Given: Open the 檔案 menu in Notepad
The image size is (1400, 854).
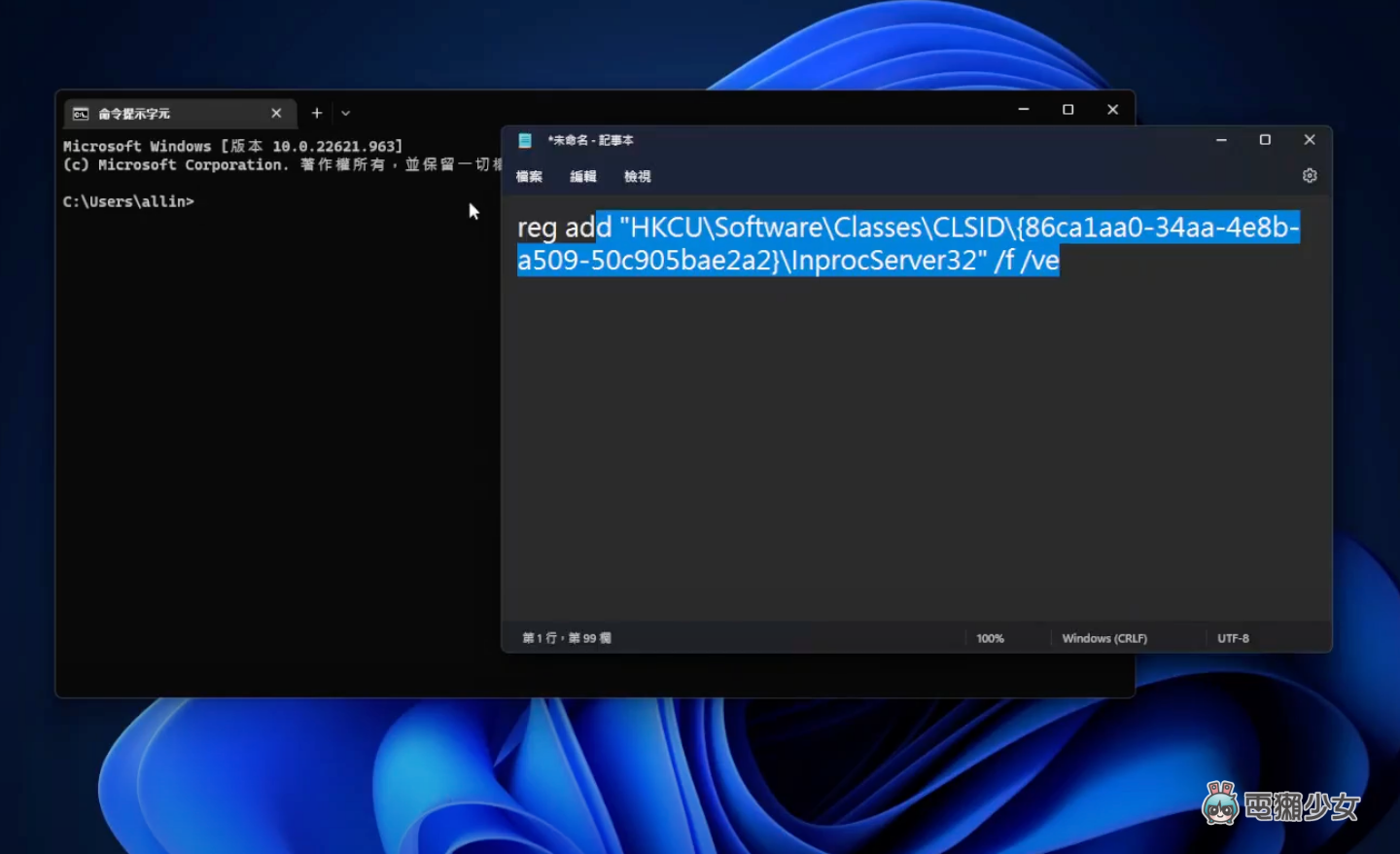Looking at the screenshot, I should pyautogui.click(x=529, y=176).
